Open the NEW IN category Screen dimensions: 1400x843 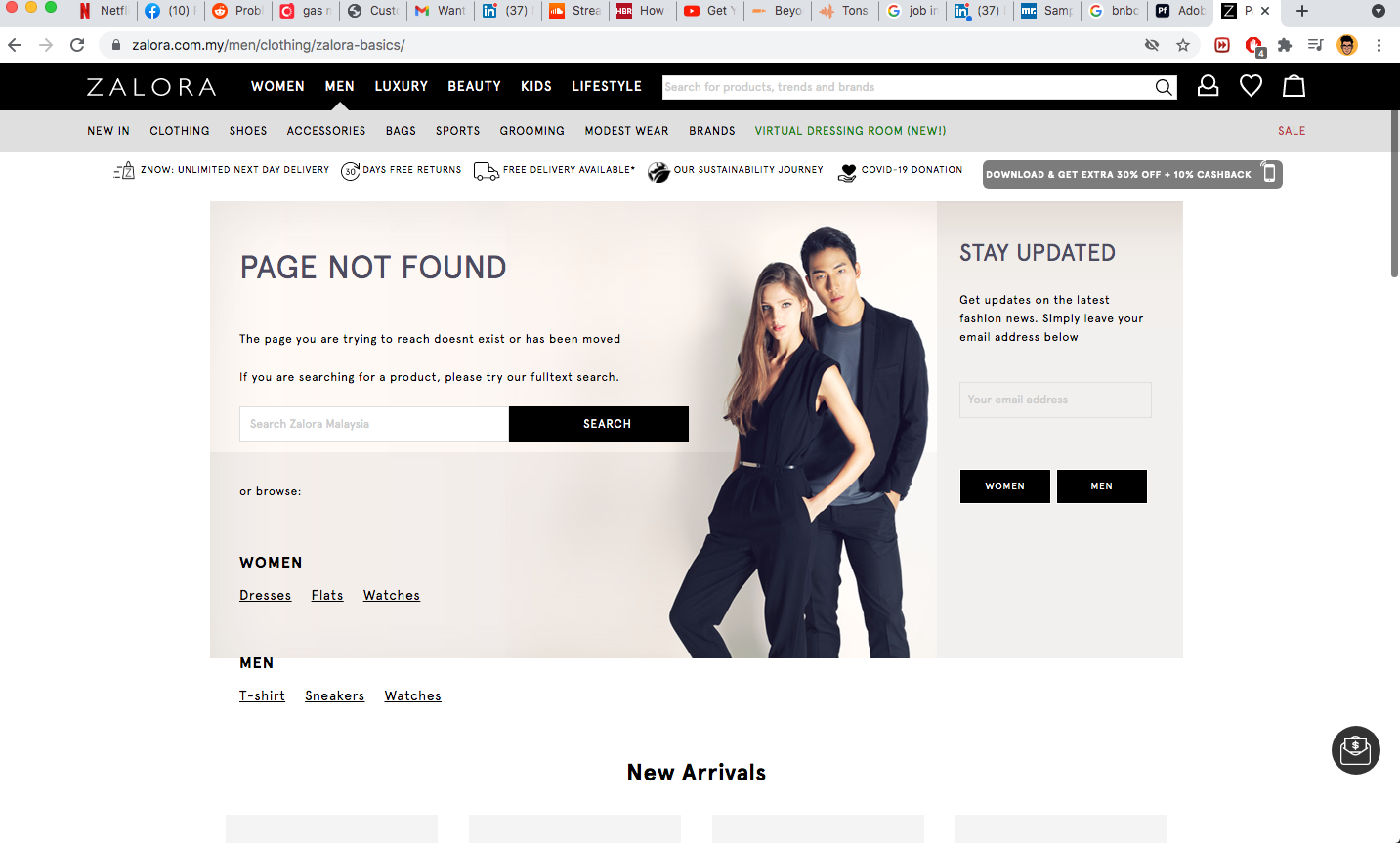tap(108, 131)
